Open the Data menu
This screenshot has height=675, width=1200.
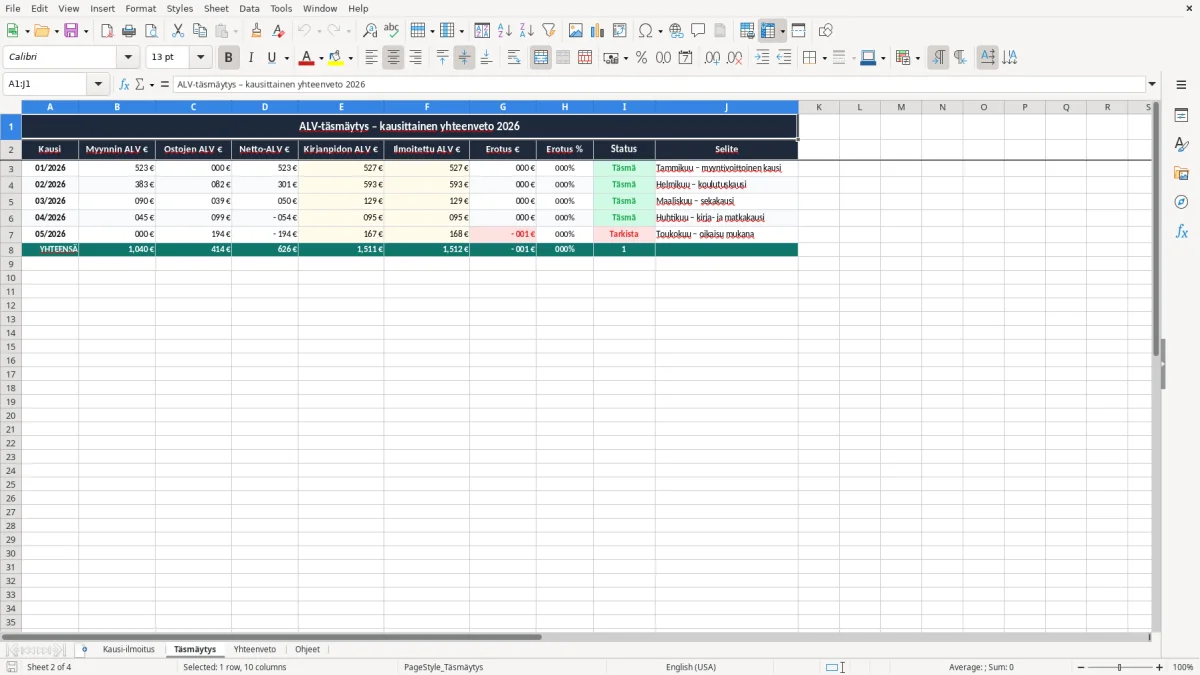coord(249,8)
